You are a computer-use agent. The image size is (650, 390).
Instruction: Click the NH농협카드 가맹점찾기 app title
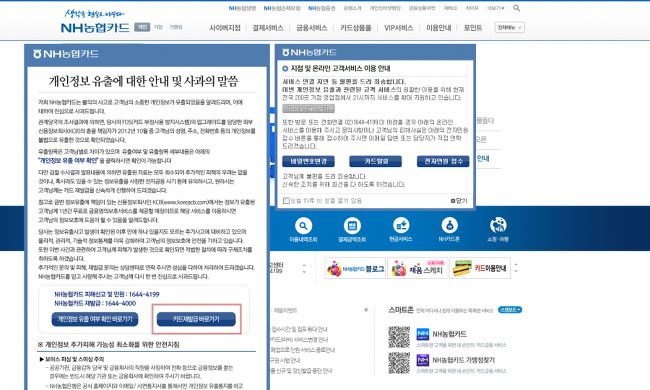(x=463, y=360)
